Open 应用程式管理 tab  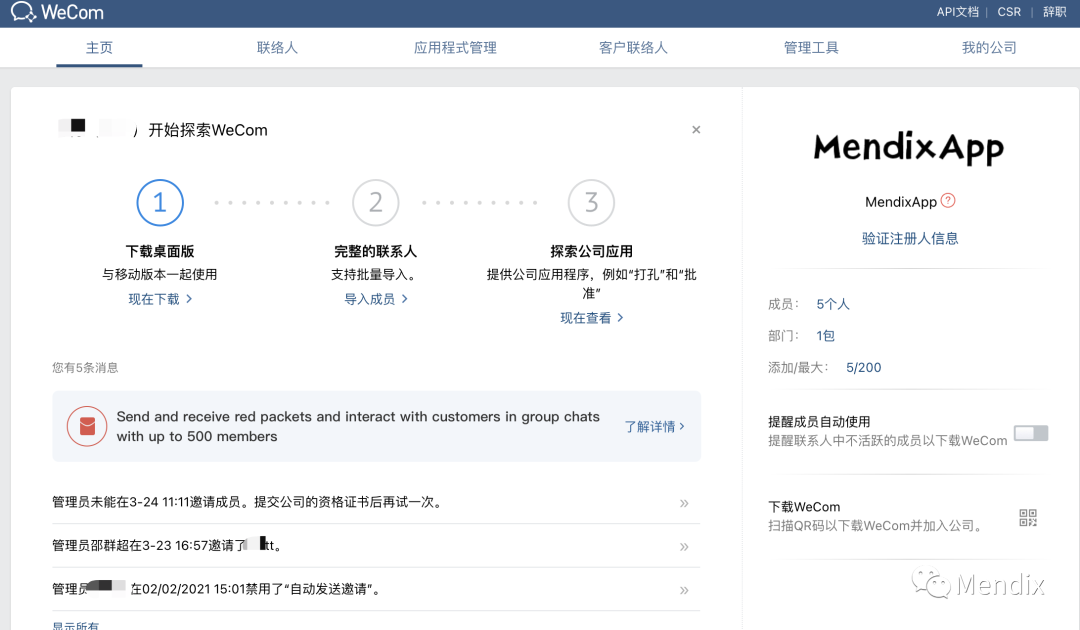click(x=455, y=48)
